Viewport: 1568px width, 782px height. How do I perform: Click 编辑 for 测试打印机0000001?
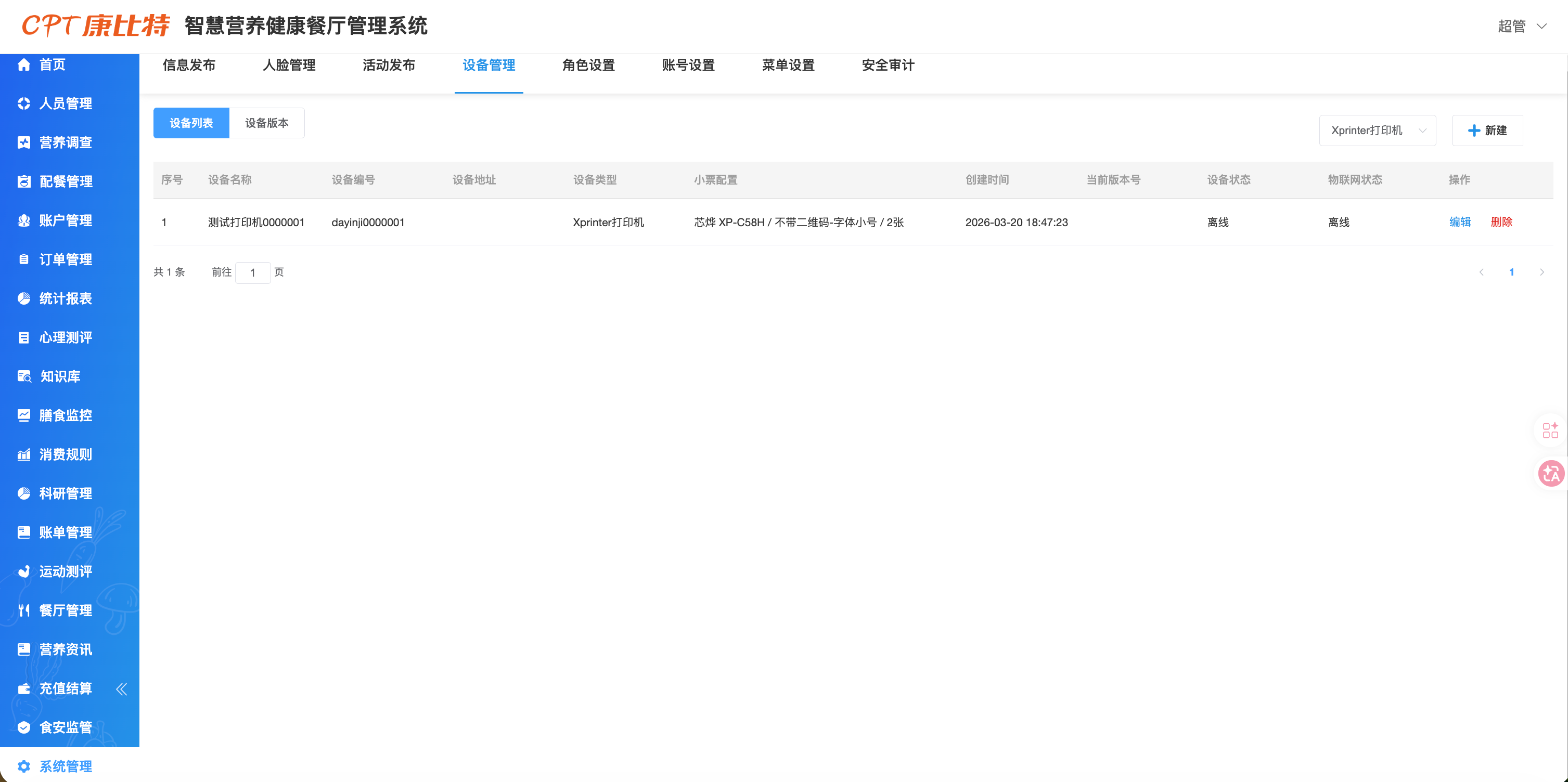[1460, 222]
